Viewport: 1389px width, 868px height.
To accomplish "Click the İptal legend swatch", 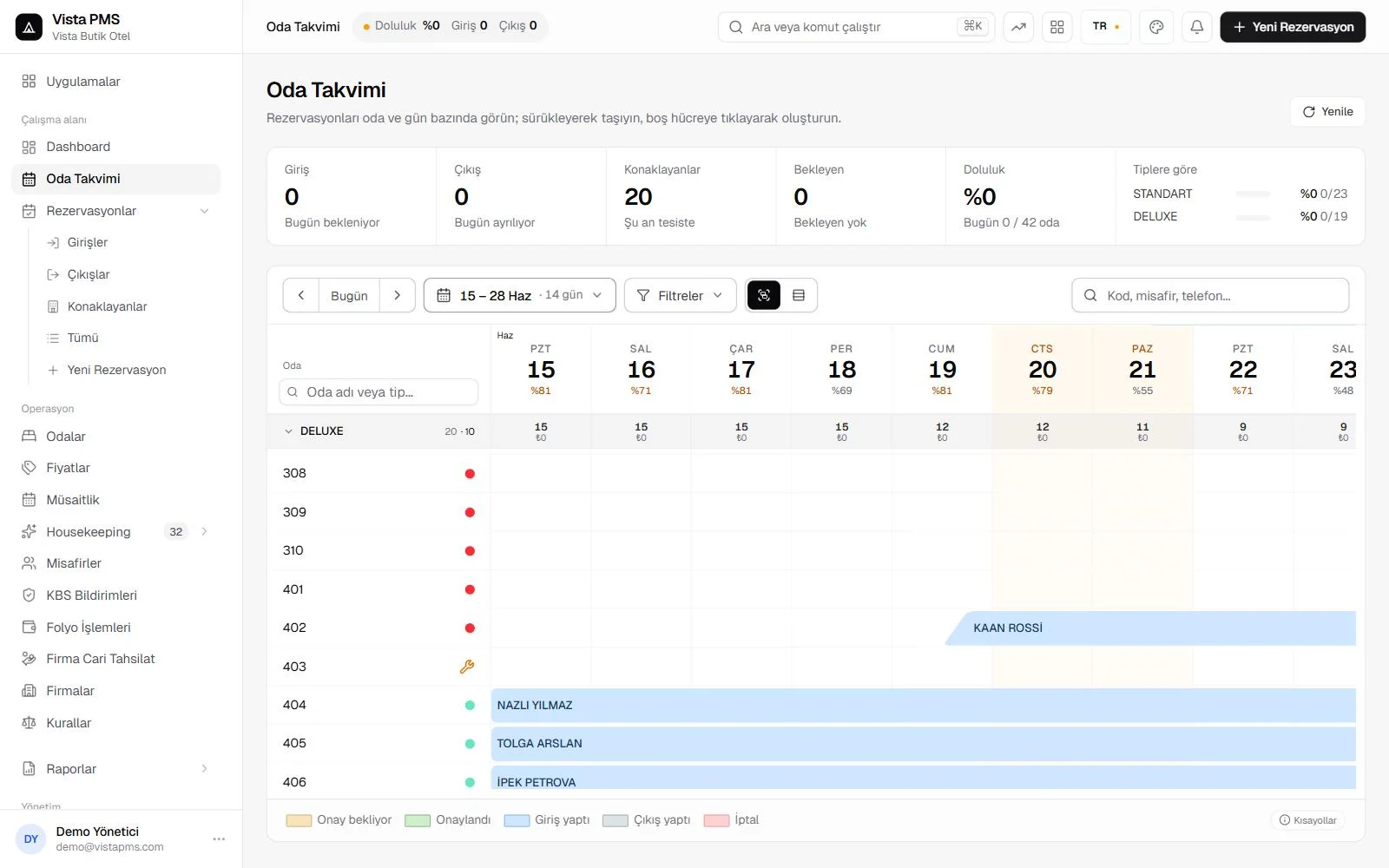I will pos(716,821).
